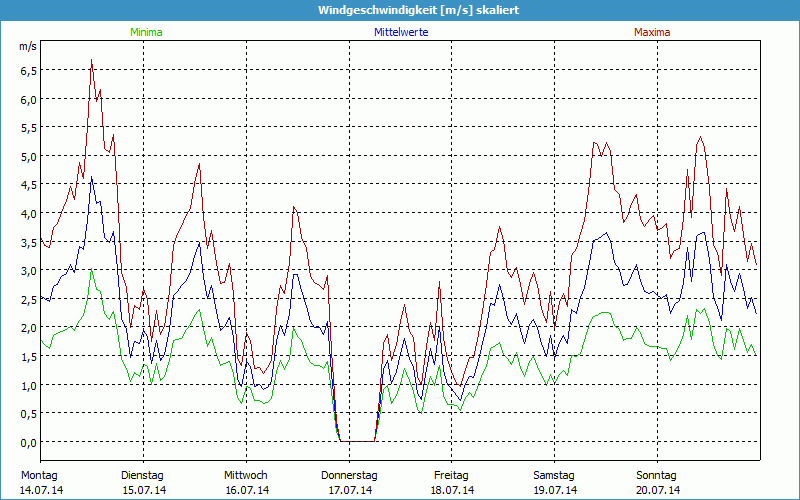Screen dimensions: 800x500
Task: Click the 1,0 y-axis value
Action: pos(29,385)
